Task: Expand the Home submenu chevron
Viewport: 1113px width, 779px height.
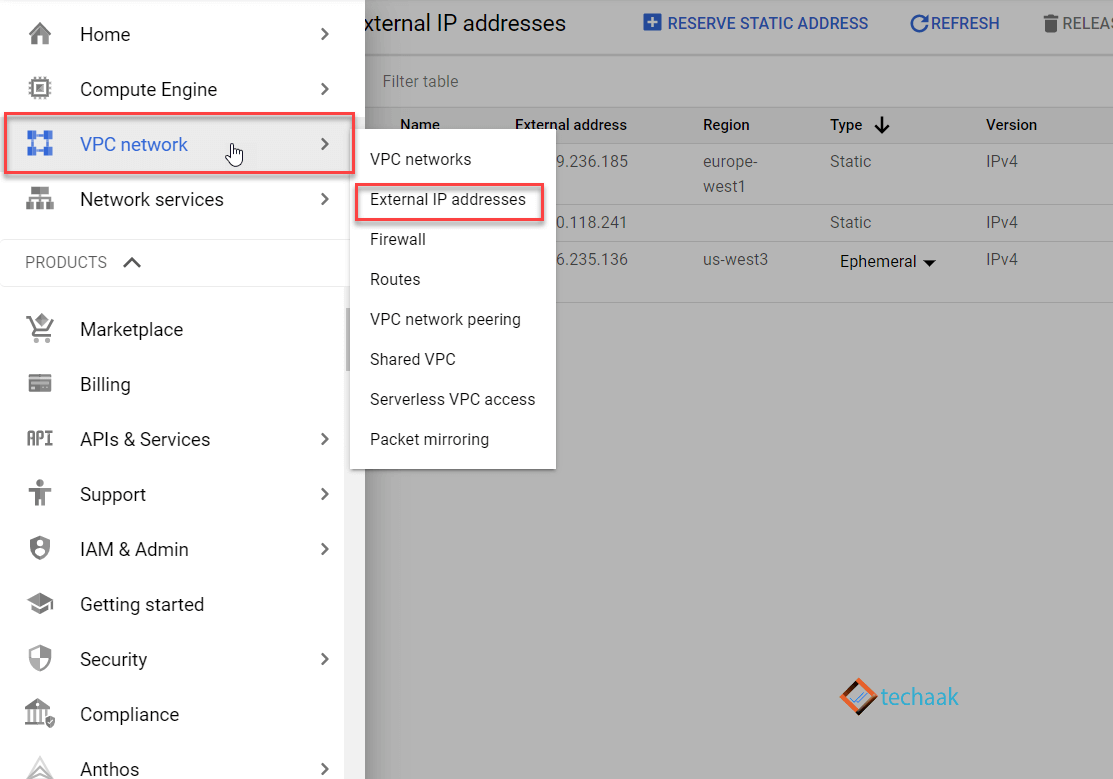Action: (x=324, y=33)
